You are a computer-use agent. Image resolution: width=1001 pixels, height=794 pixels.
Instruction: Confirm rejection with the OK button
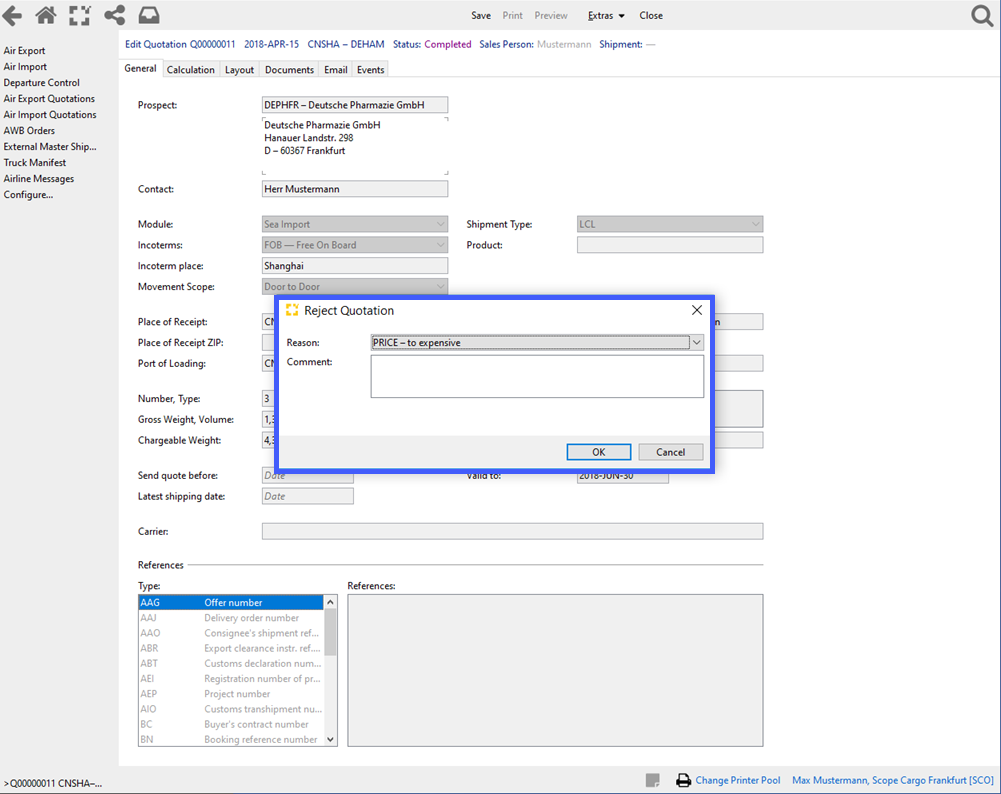coord(598,452)
